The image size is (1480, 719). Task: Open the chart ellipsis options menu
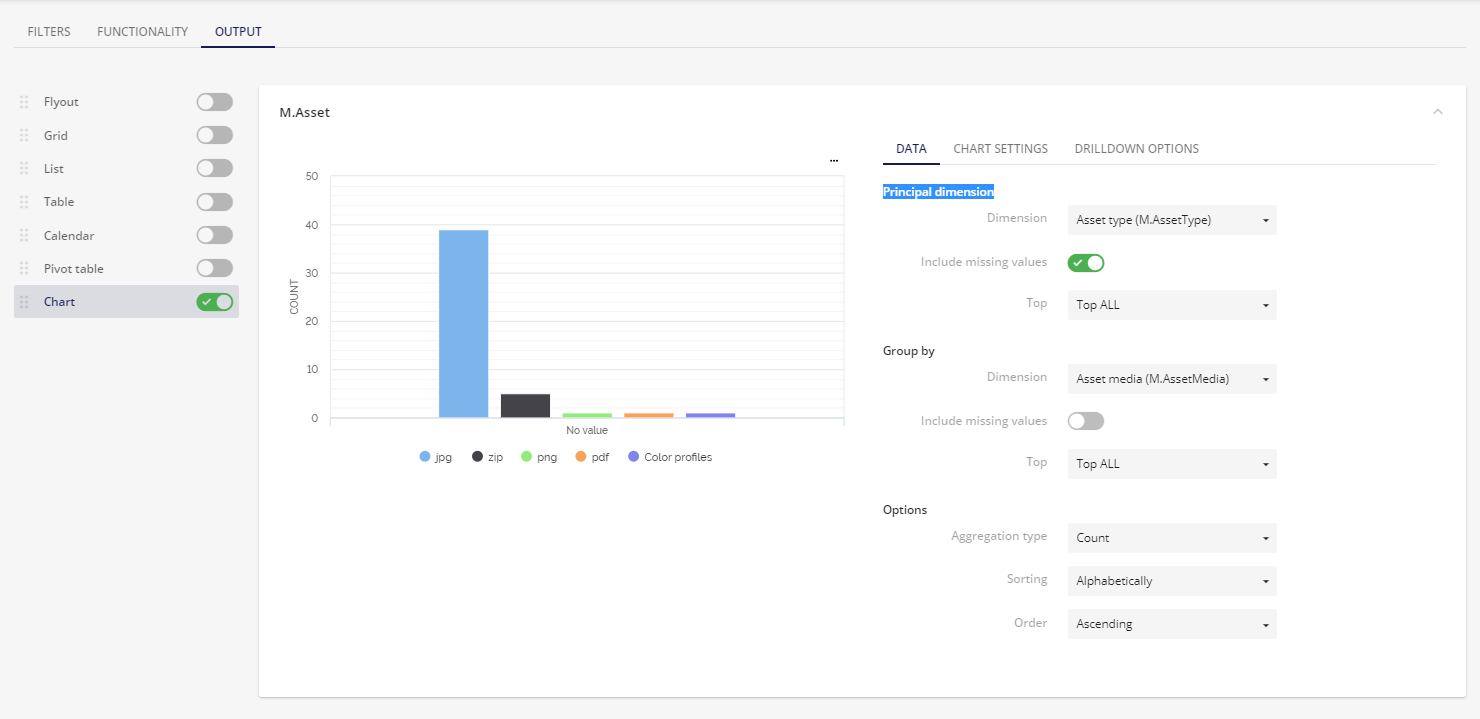pos(834,160)
